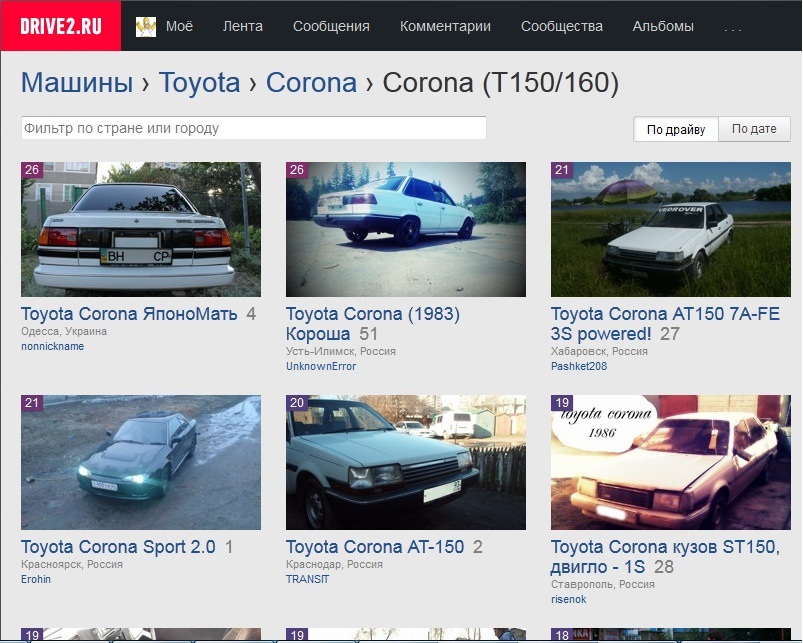
Task: Visit the risenok user profile
Action: pos(568,599)
